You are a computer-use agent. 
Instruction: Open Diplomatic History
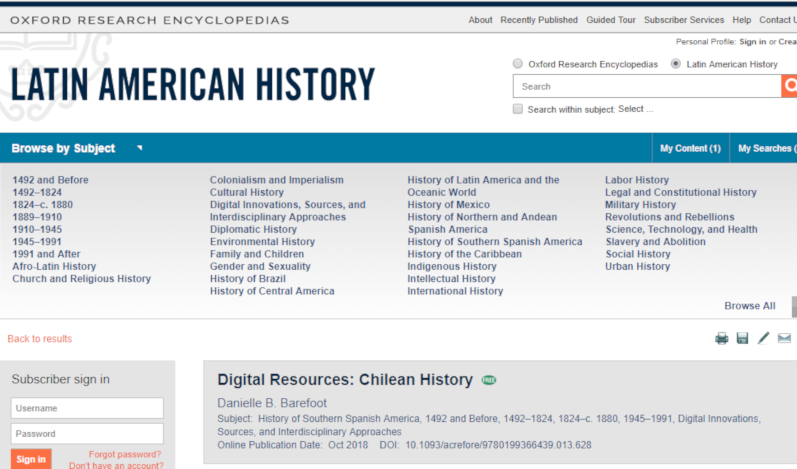pyautogui.click(x=253, y=229)
